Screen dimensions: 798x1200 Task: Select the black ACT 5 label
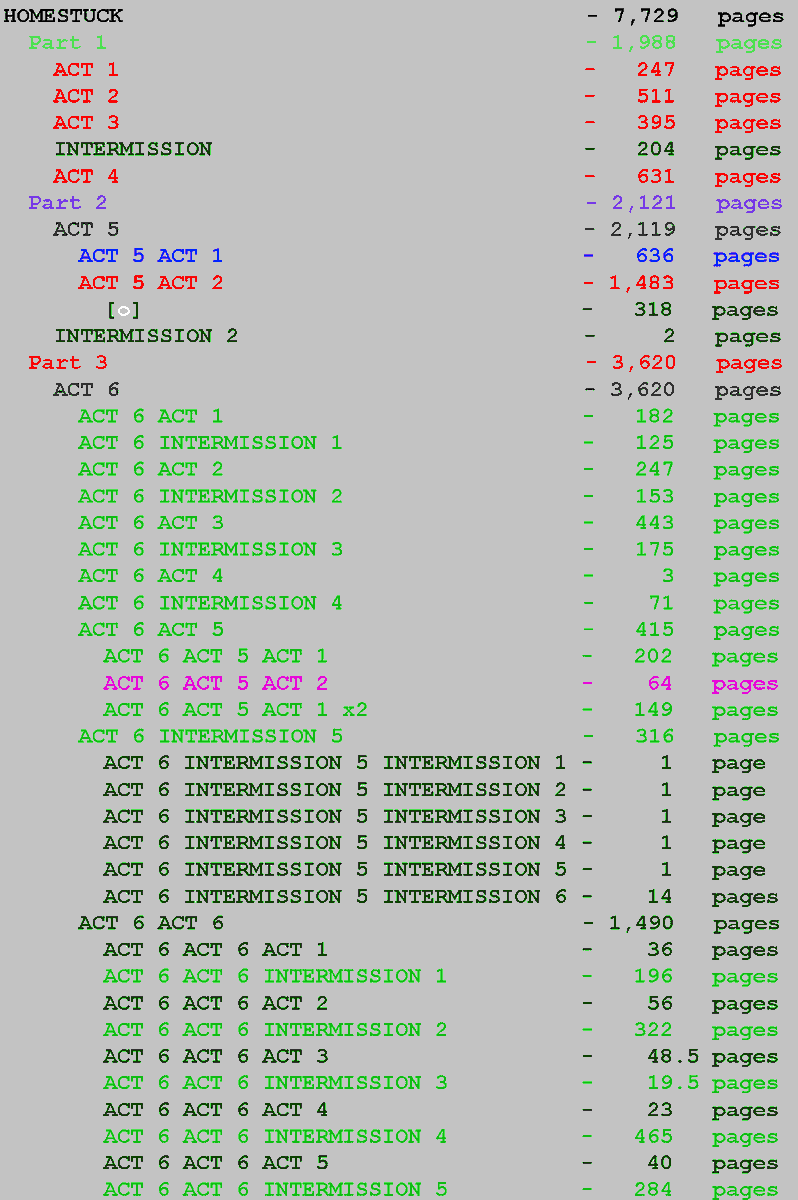pos(85,229)
